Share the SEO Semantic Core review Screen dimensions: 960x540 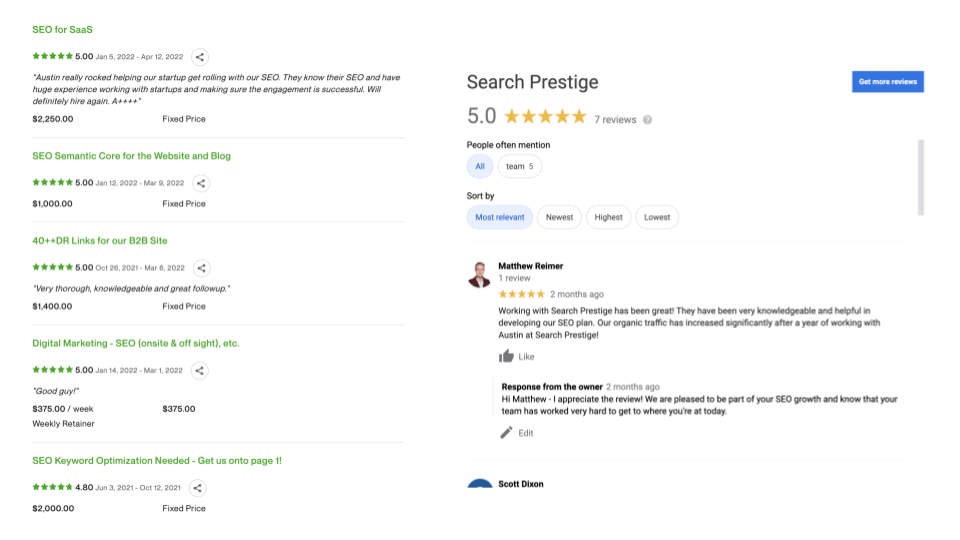click(201, 183)
